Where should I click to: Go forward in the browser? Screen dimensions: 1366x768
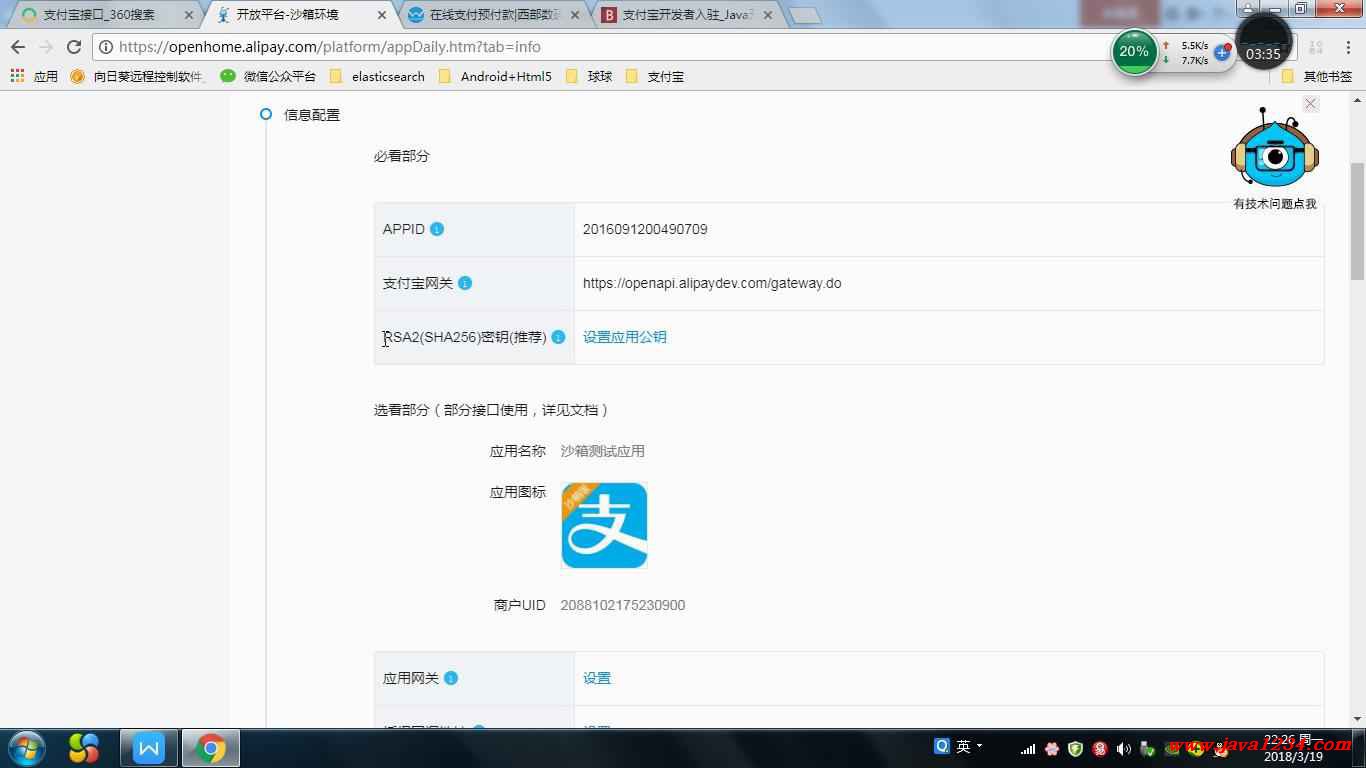coord(46,47)
